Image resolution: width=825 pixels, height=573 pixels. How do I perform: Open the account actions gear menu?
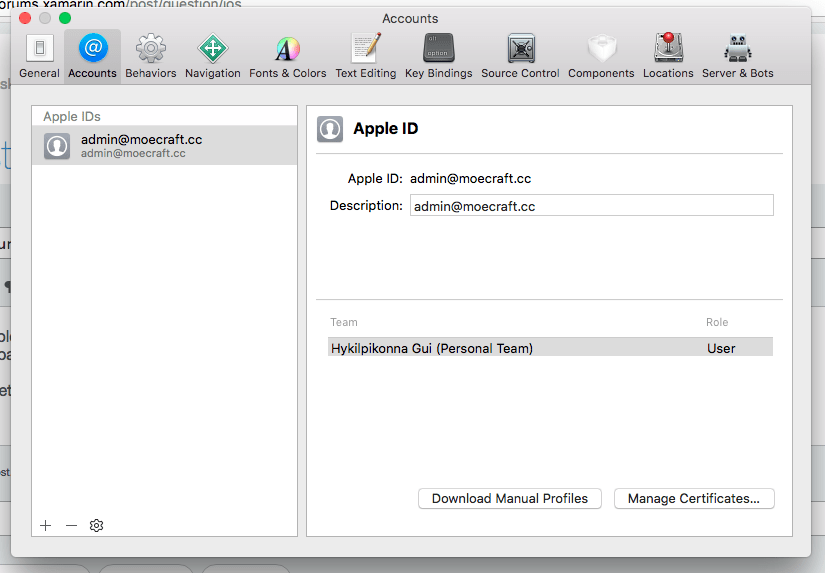(x=96, y=525)
